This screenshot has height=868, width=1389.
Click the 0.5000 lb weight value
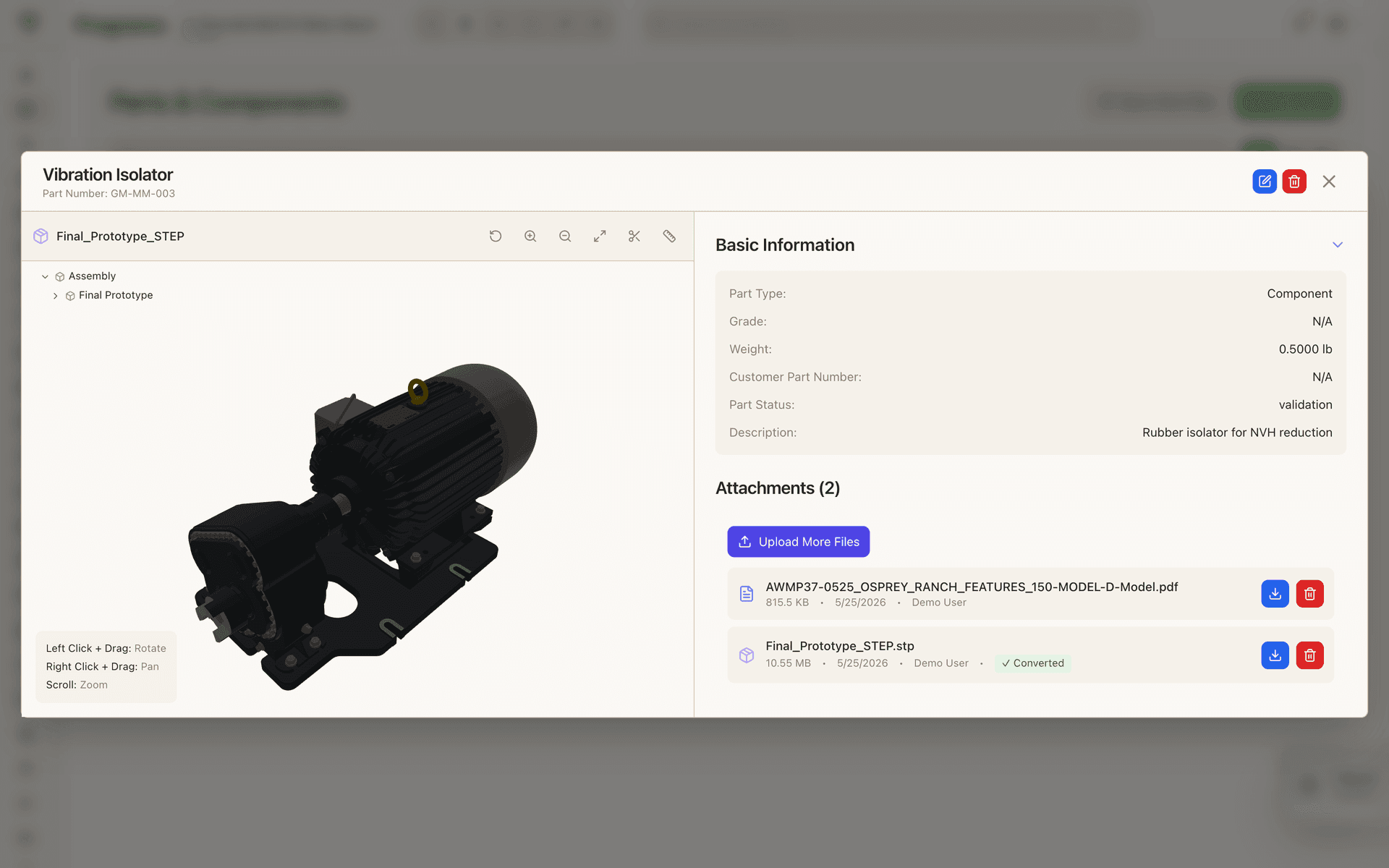point(1305,349)
